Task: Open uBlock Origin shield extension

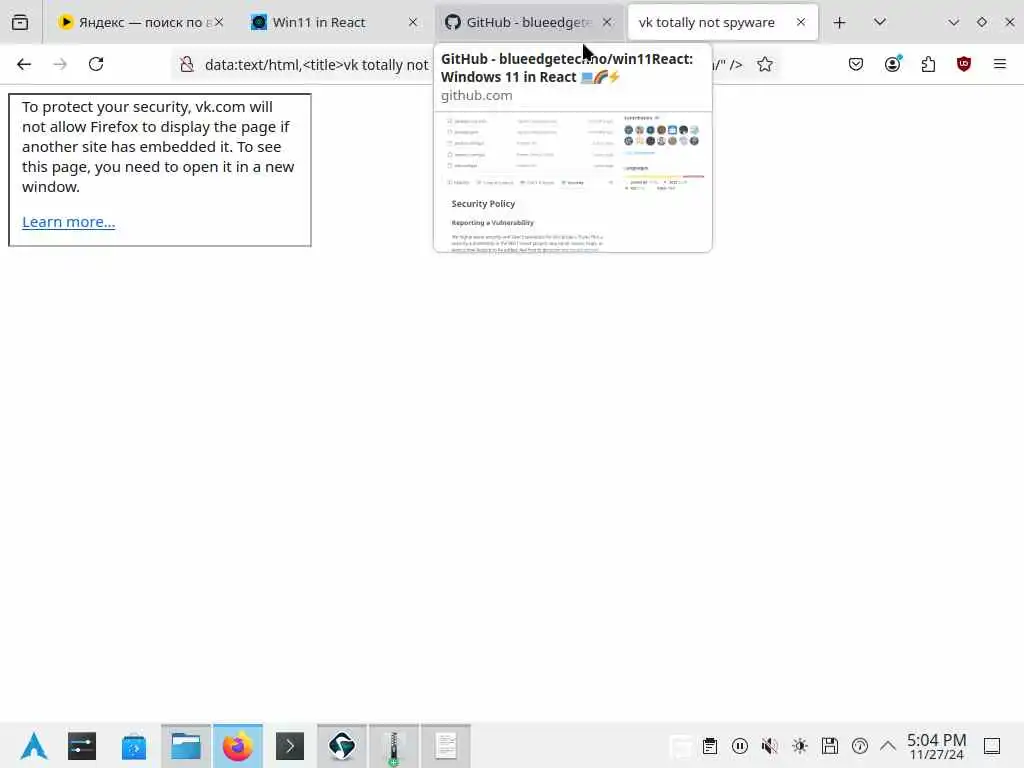Action: click(964, 64)
